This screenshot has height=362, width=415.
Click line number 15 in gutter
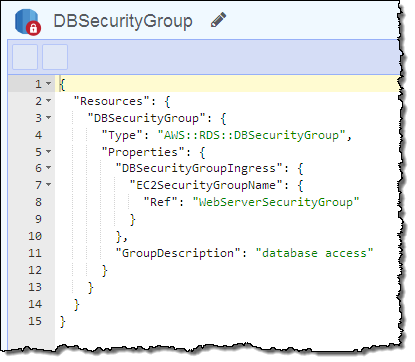coord(35,321)
